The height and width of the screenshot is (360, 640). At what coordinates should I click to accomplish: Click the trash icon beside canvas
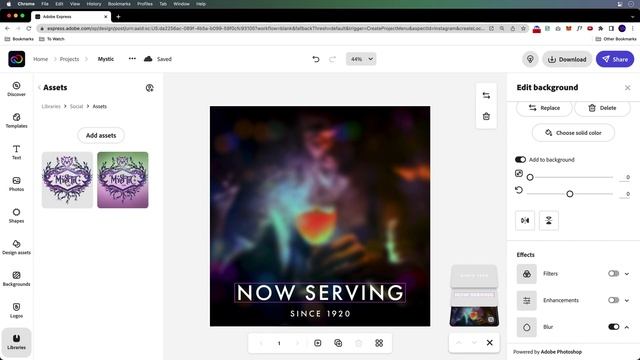[x=486, y=116]
